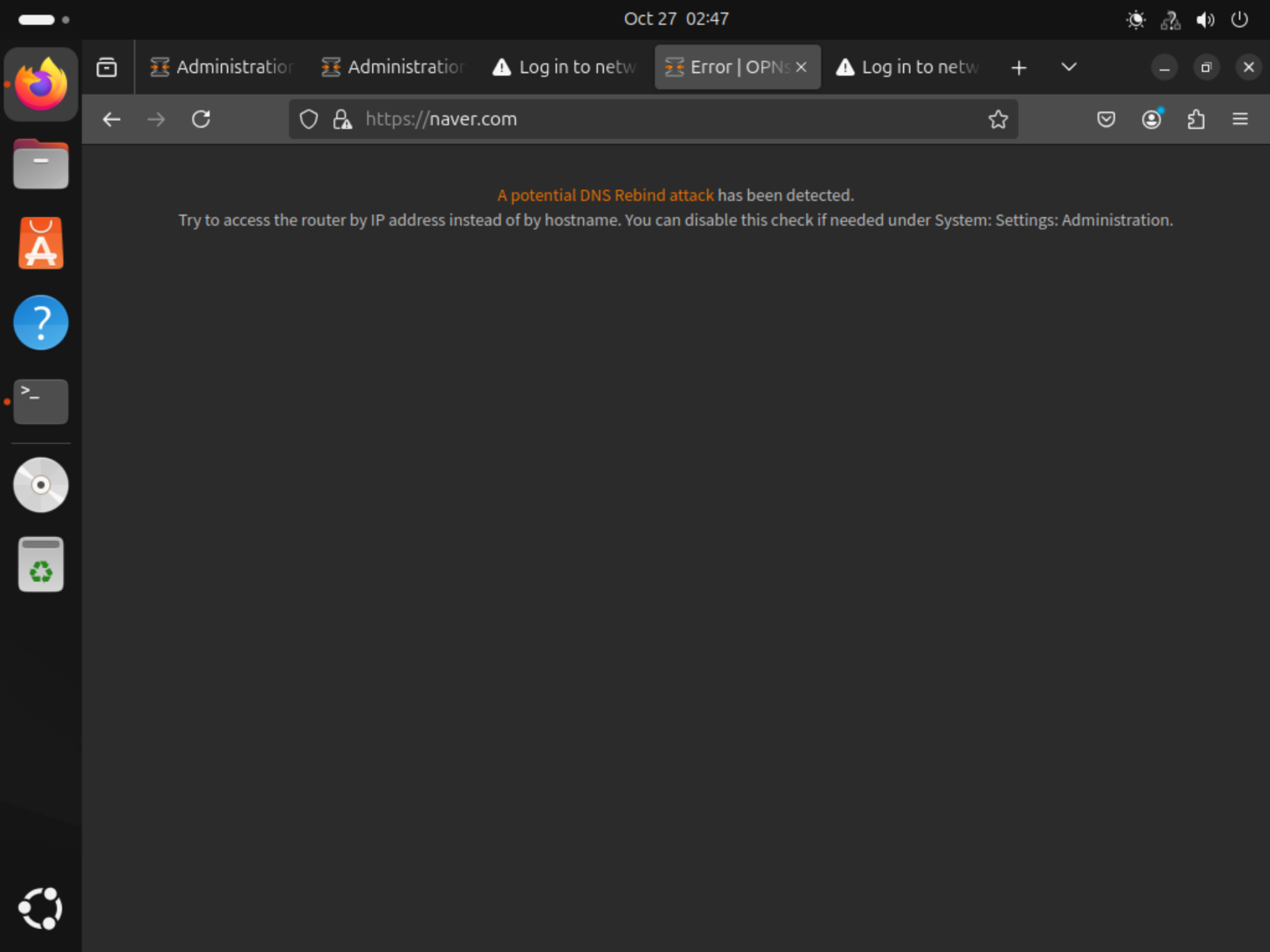The height and width of the screenshot is (952, 1270).
Task: Click the Activities workspace indicator in the top bar
Action: pyautogui.click(x=43, y=20)
